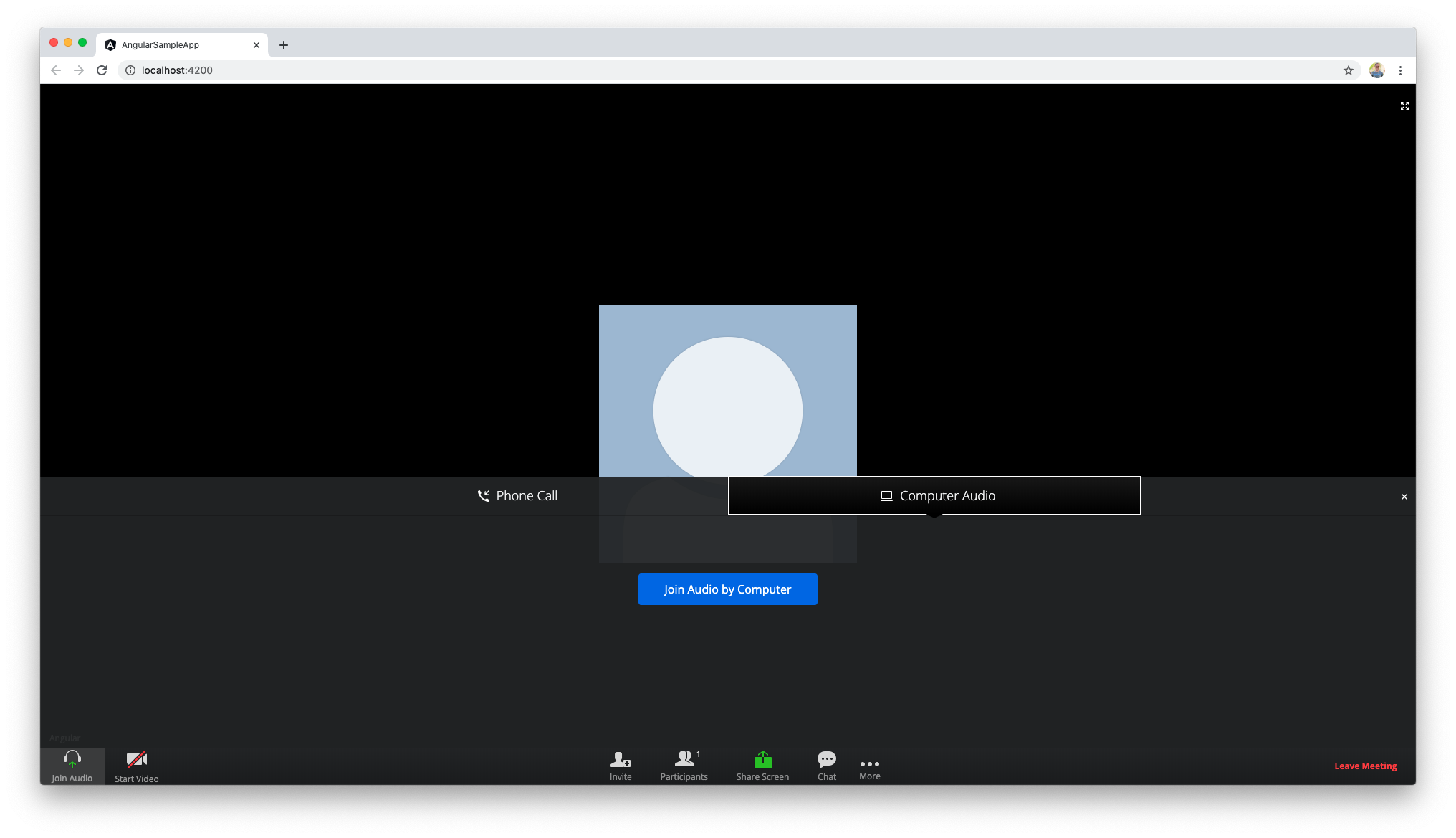Reload the browser page
The height and width of the screenshot is (838, 1456).
(102, 70)
